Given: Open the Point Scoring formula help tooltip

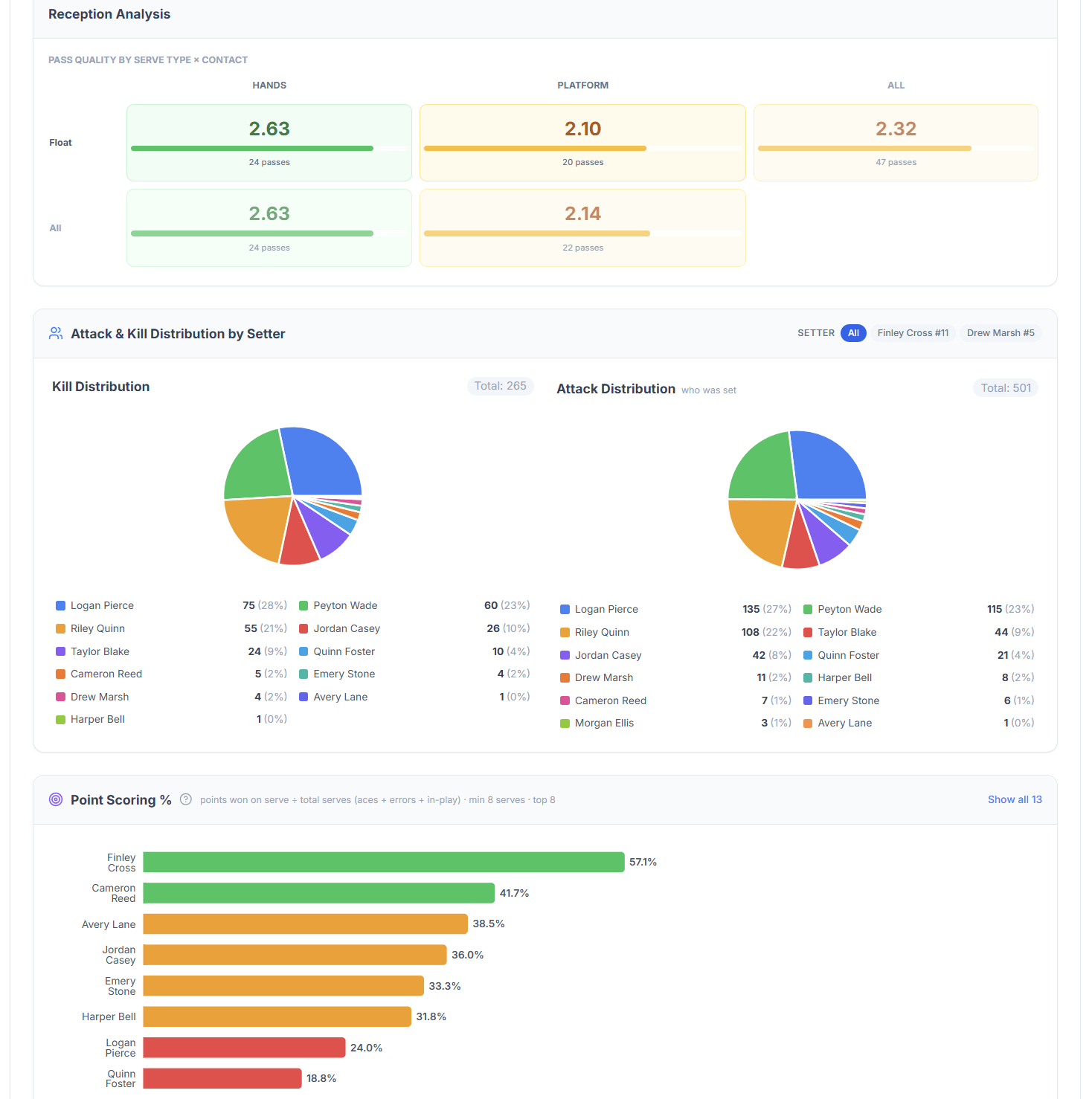Looking at the screenshot, I should (185, 799).
